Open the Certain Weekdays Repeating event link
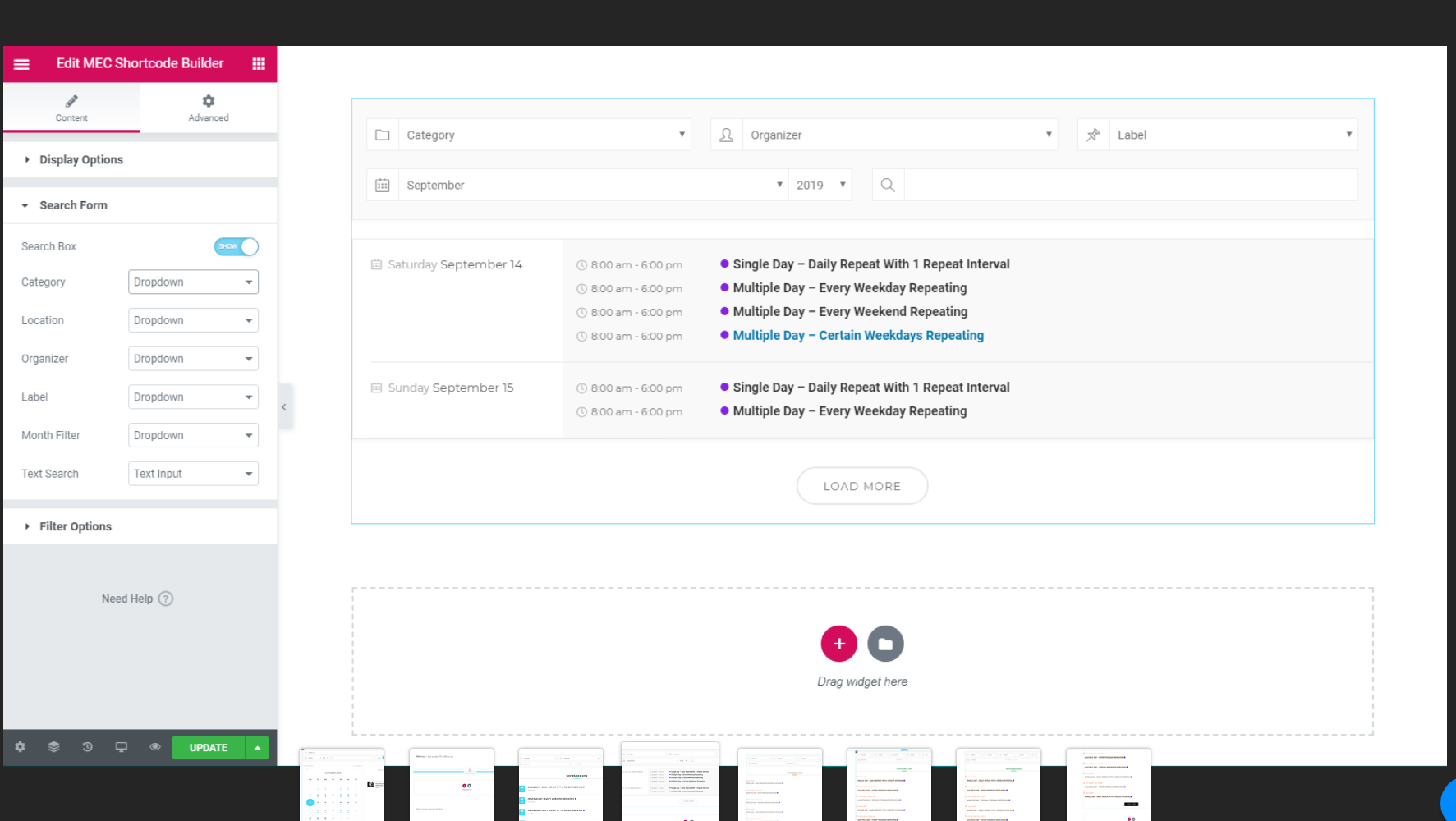1456x821 pixels. (x=857, y=335)
